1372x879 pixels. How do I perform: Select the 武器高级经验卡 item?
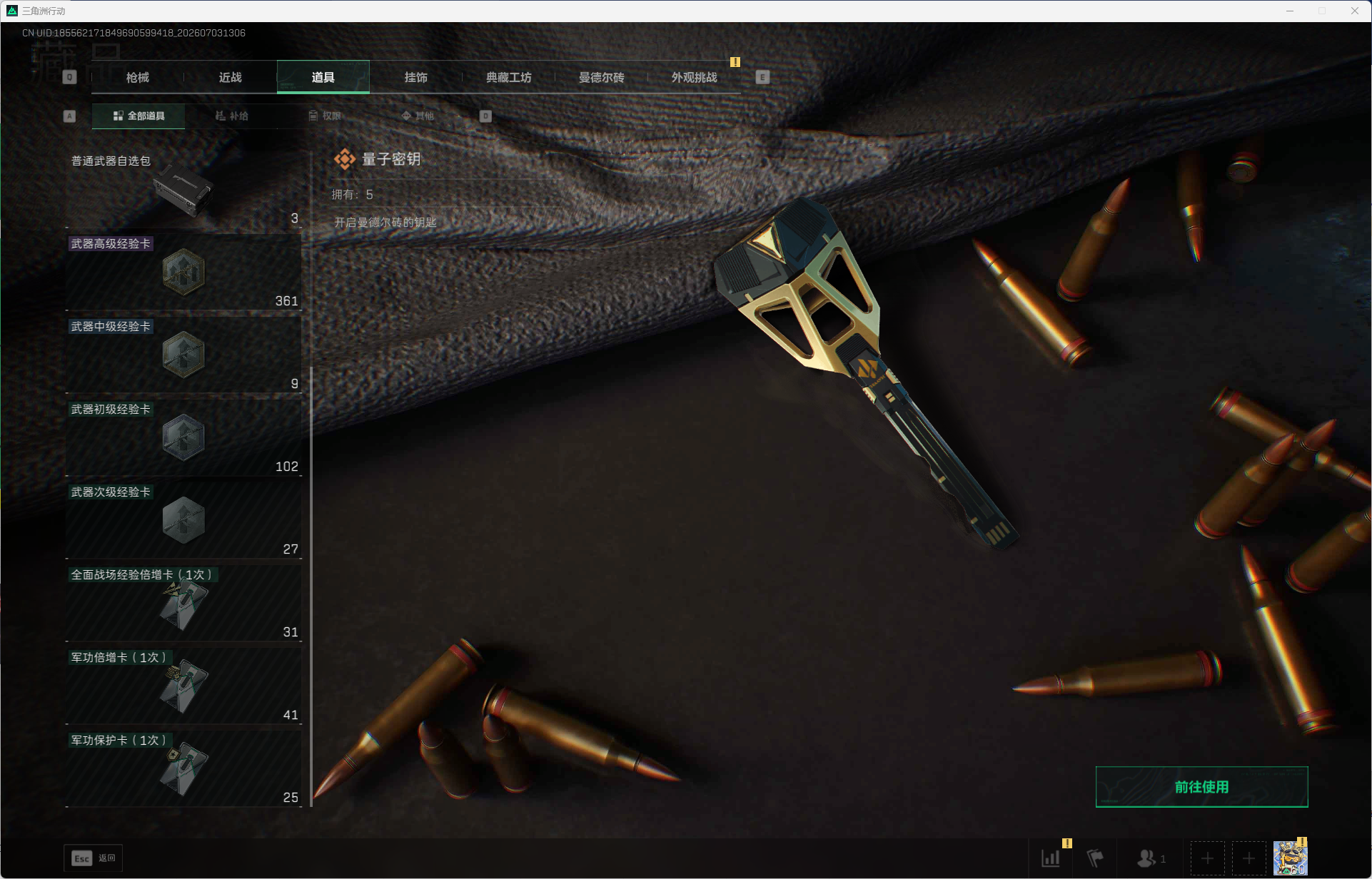(183, 273)
